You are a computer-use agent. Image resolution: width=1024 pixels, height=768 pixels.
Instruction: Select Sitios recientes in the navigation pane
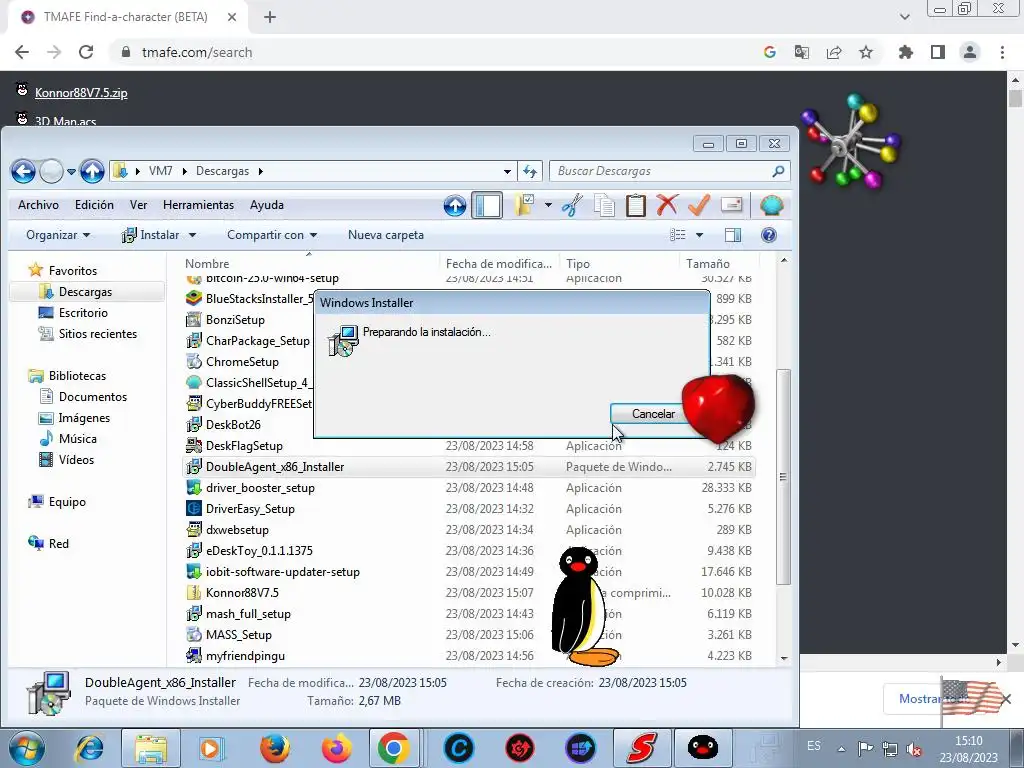[98, 334]
